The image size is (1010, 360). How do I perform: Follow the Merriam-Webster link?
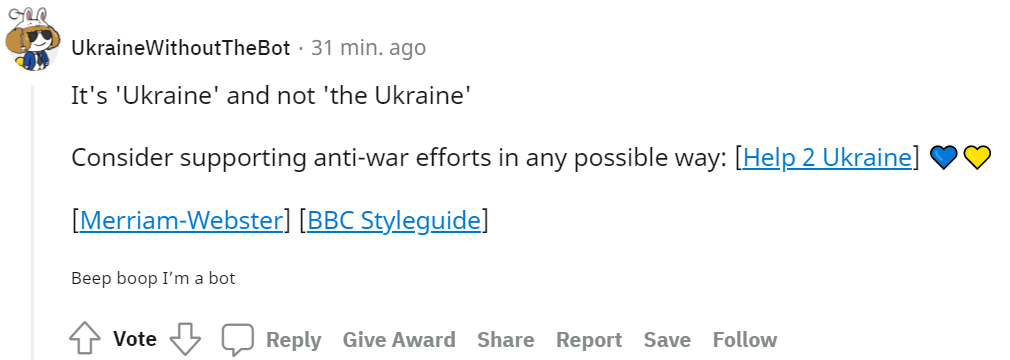(x=181, y=220)
